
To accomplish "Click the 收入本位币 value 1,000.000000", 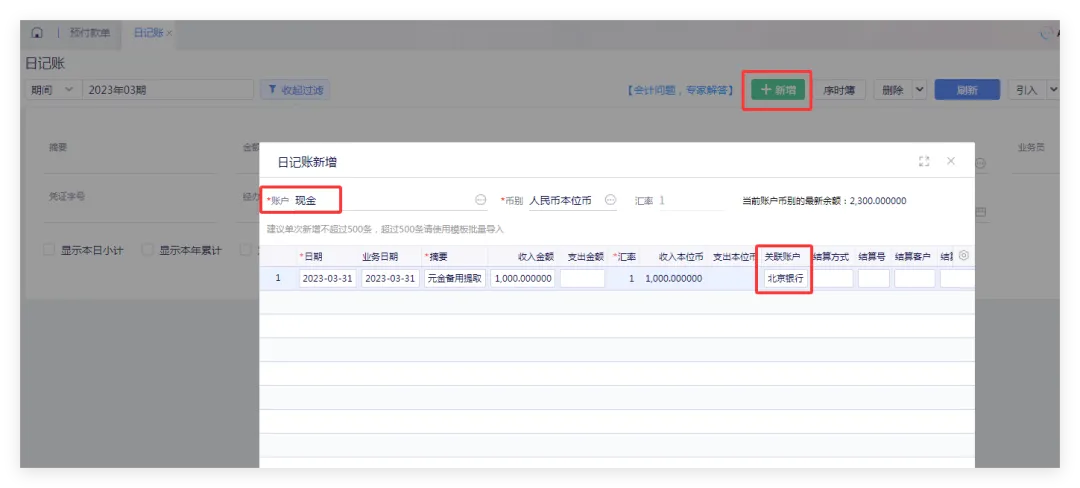I will click(x=674, y=278).
